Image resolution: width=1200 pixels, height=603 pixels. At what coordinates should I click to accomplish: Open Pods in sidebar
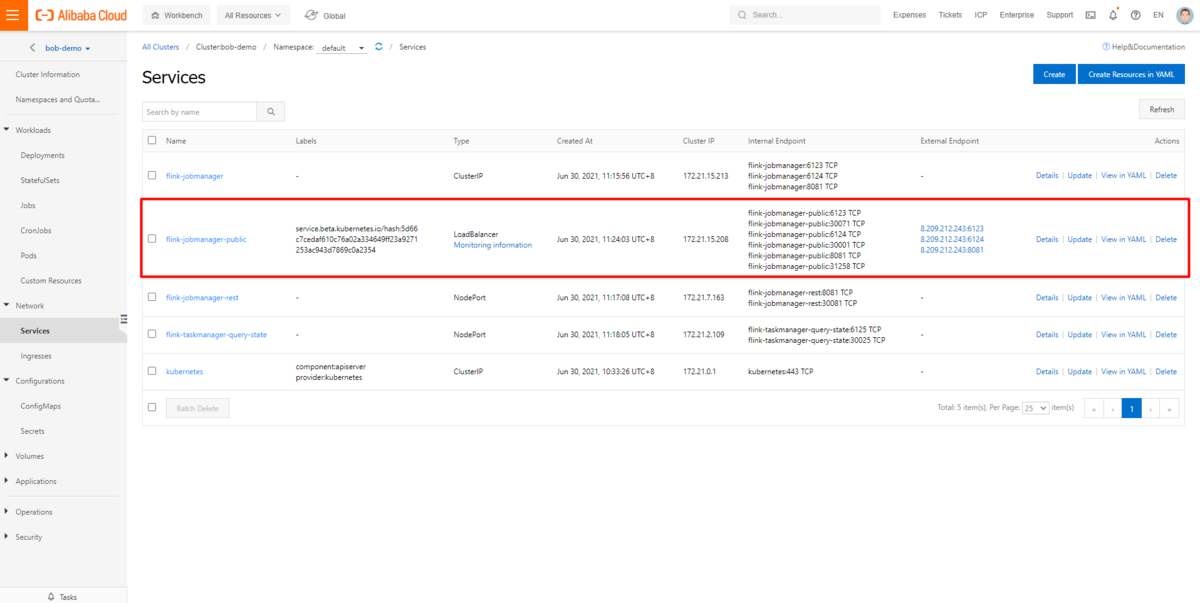point(29,255)
